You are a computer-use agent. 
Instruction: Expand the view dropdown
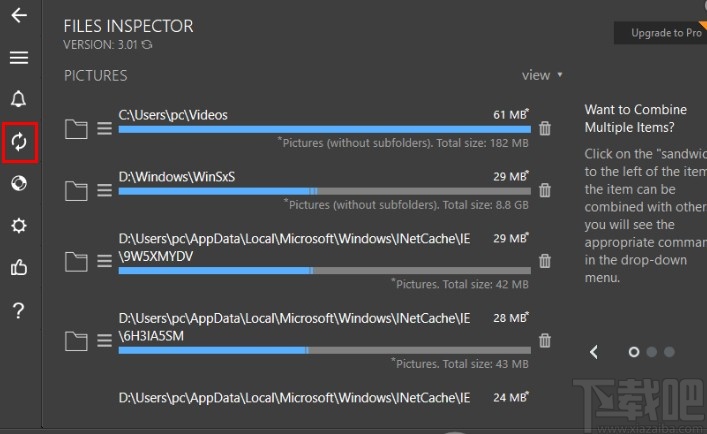click(542, 75)
